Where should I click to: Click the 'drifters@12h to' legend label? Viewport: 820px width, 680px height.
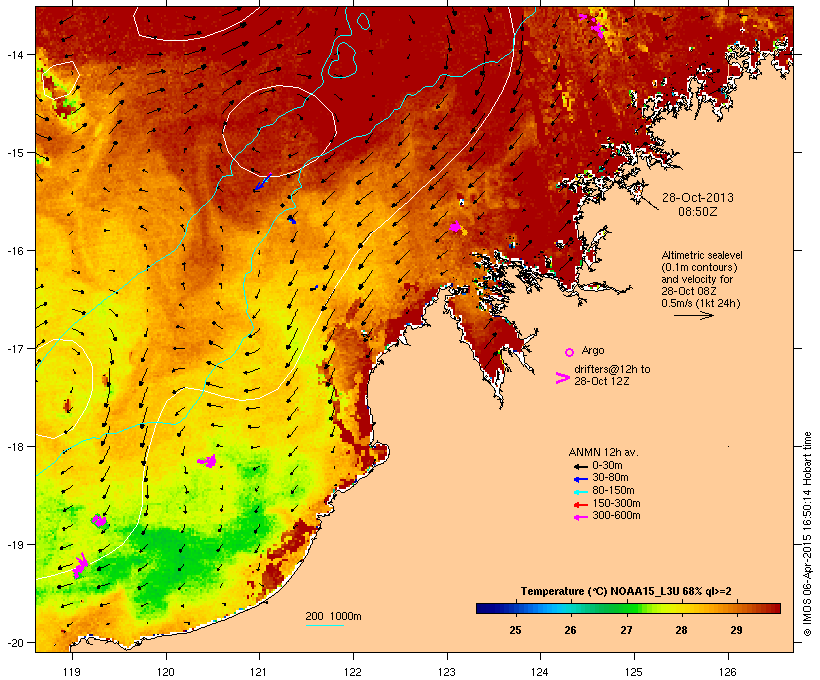click(612, 369)
